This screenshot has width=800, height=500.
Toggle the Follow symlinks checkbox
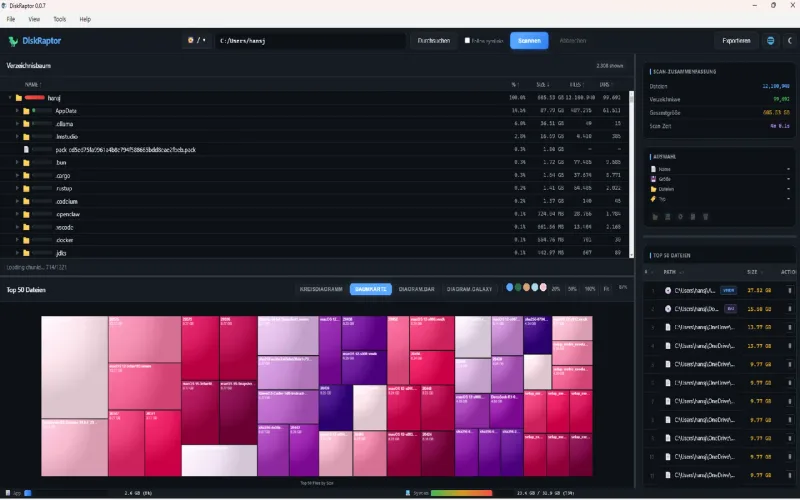pos(467,40)
